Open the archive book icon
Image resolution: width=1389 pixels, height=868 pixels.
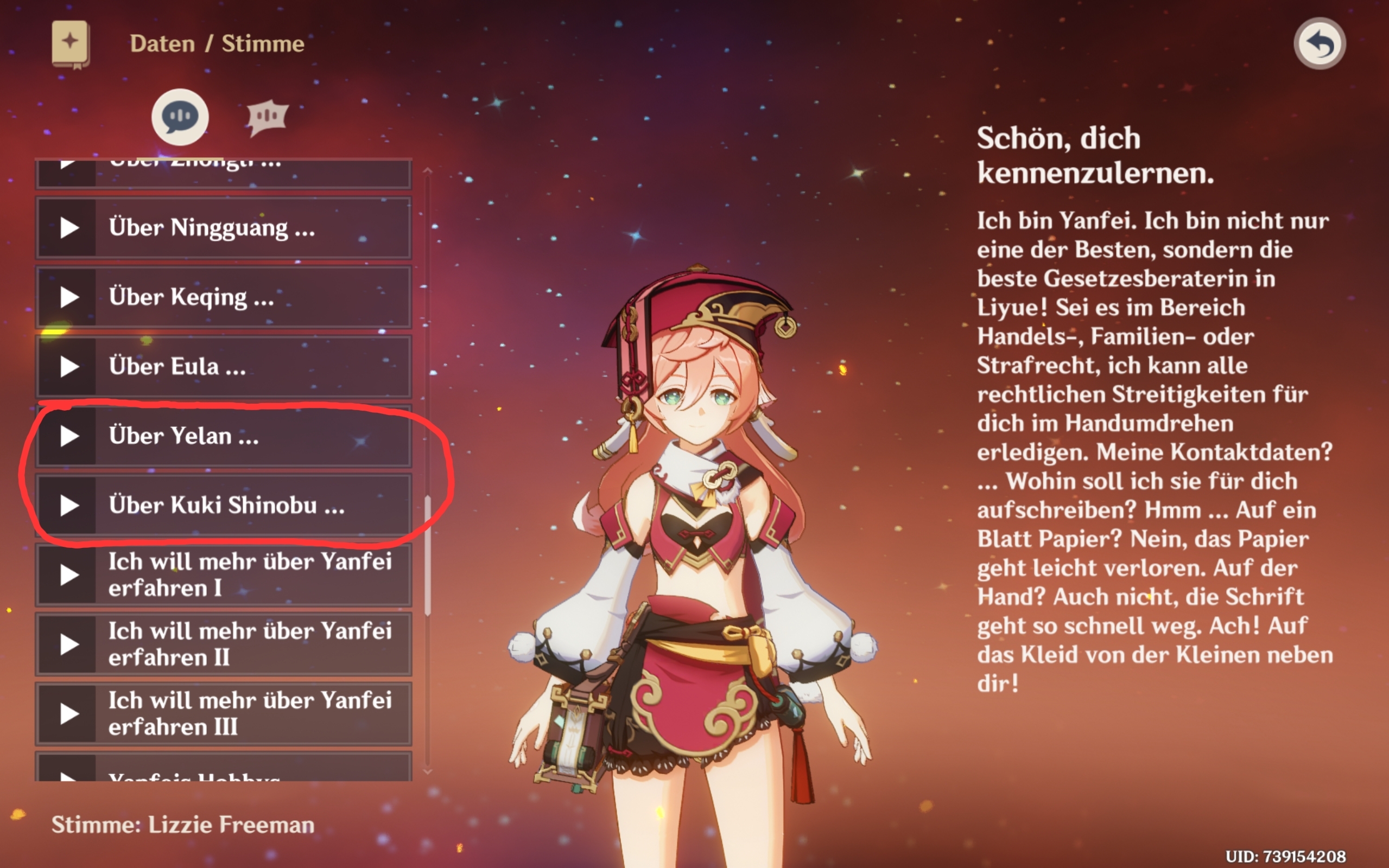(70, 44)
